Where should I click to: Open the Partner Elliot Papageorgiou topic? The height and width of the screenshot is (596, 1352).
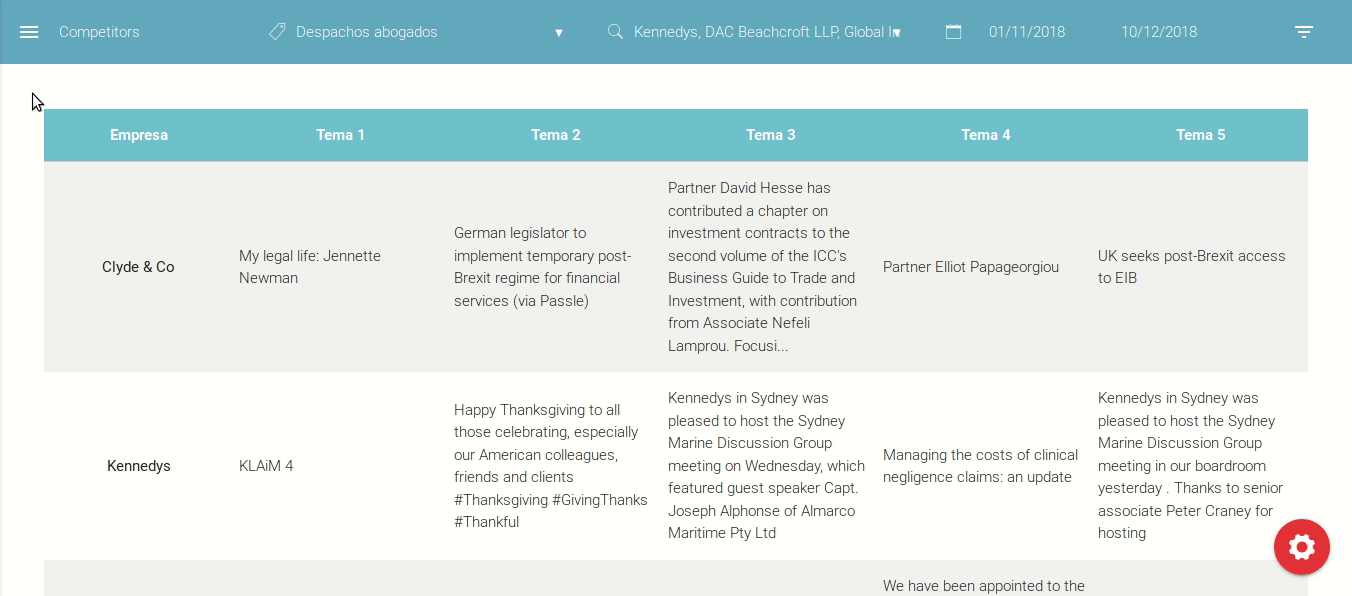pyautogui.click(x=971, y=267)
